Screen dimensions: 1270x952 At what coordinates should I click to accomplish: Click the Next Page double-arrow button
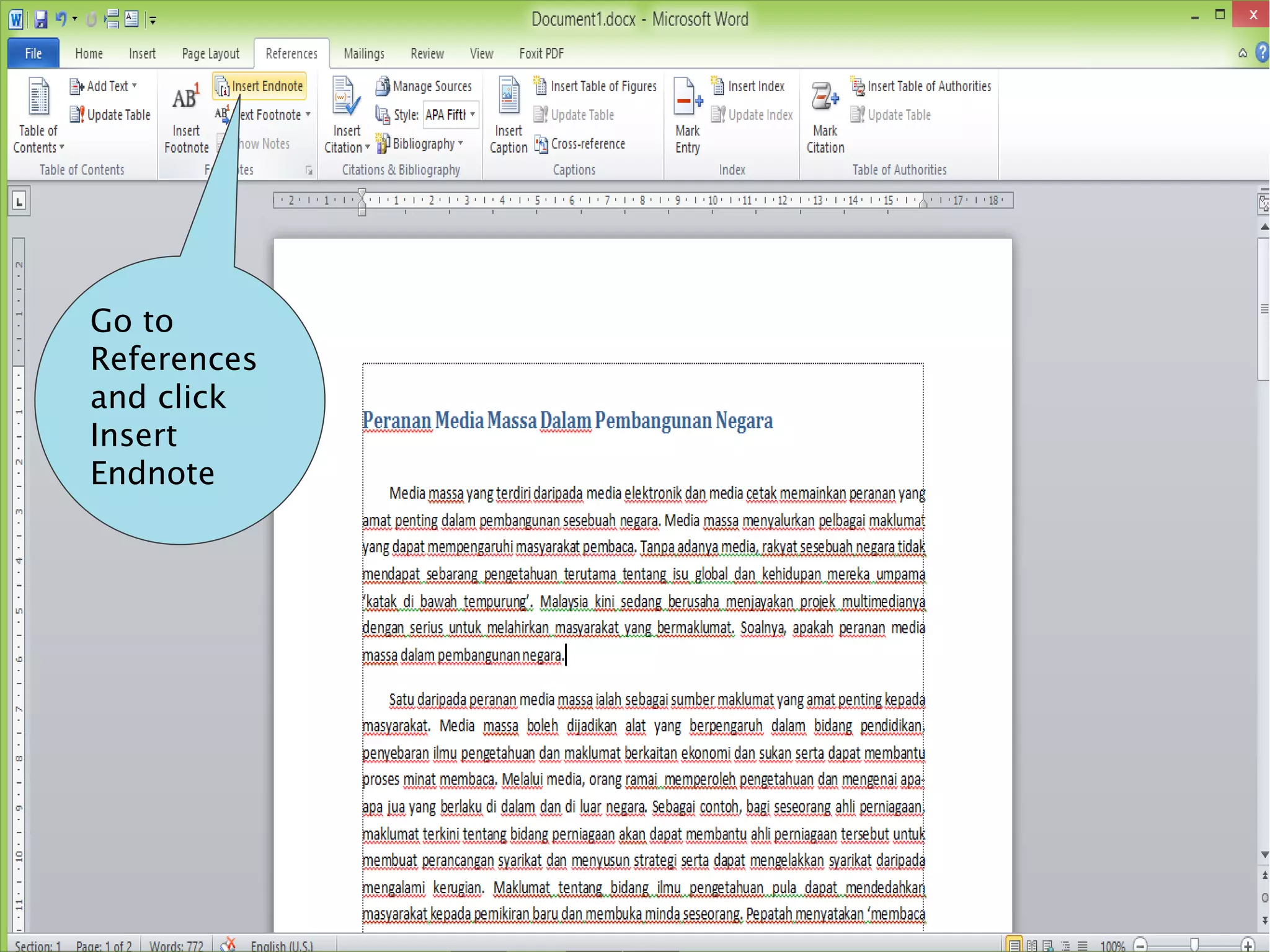point(1264,920)
